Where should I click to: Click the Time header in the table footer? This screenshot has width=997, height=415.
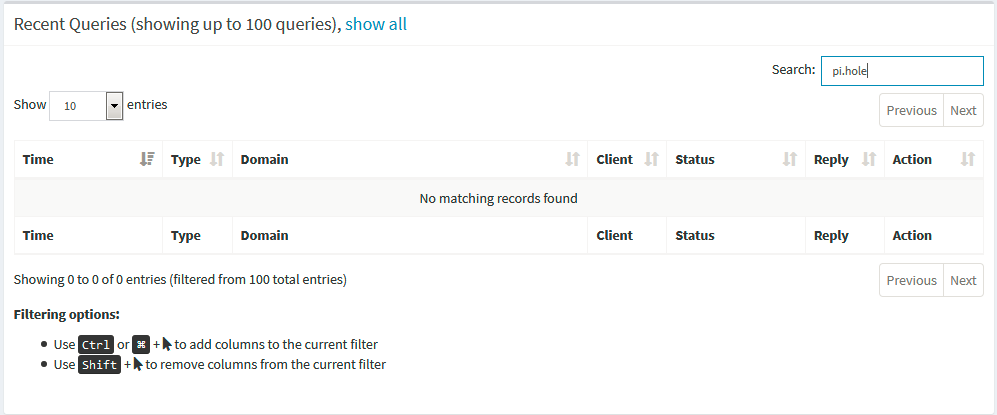(x=38, y=235)
